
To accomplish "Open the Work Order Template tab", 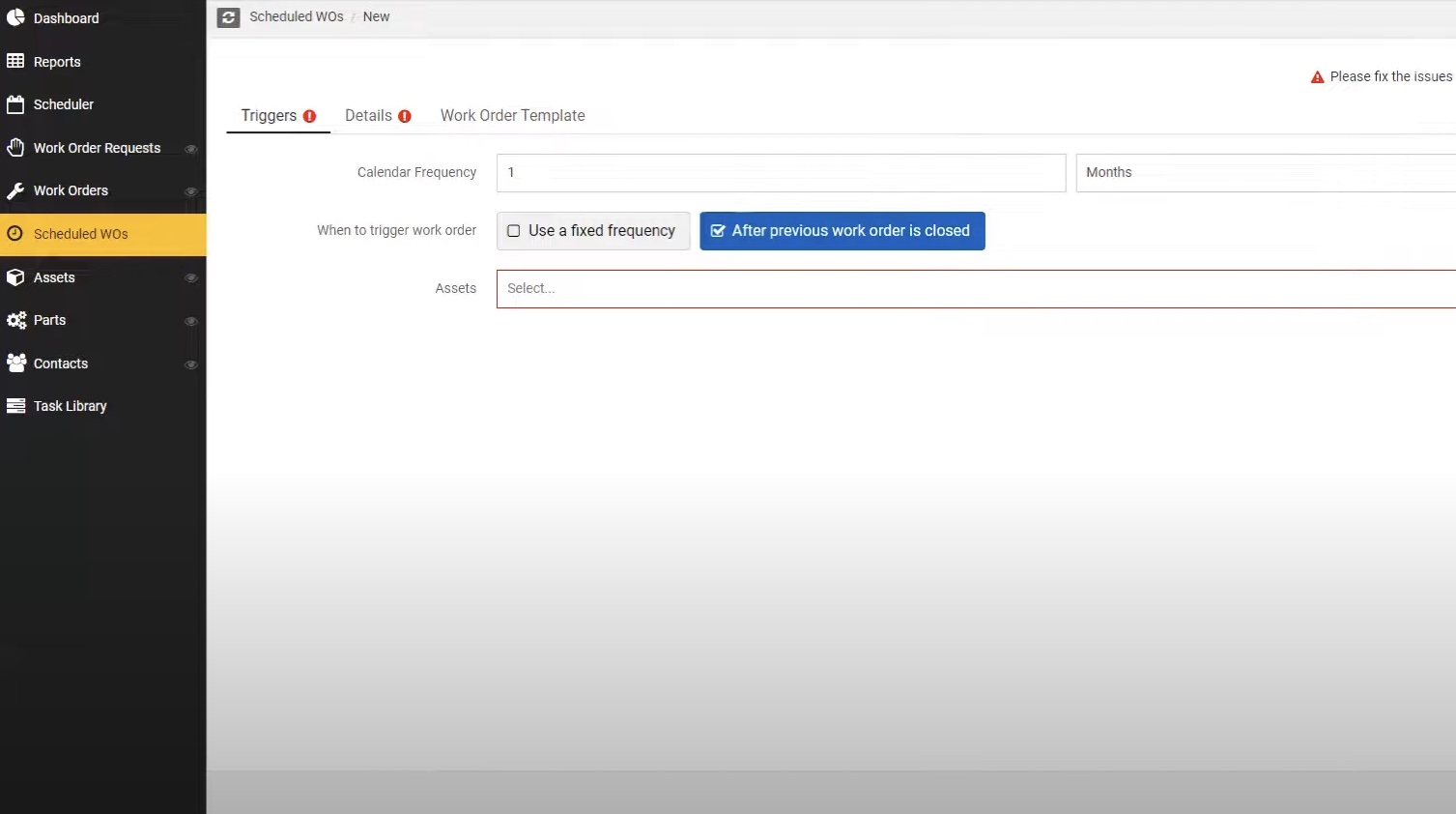I will [x=512, y=115].
